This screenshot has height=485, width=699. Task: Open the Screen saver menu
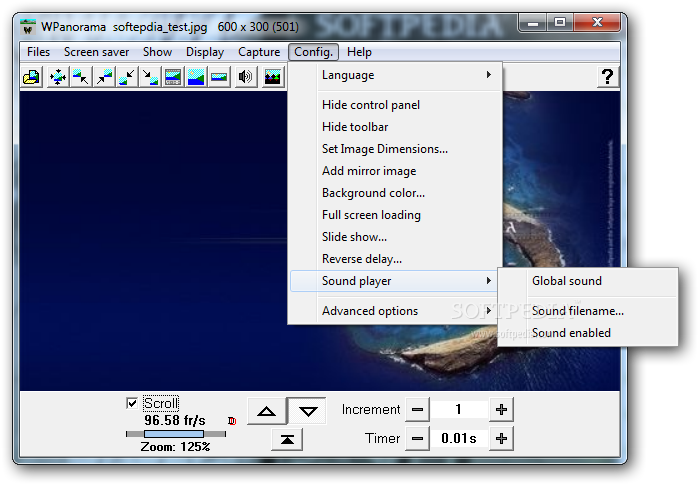coord(96,52)
